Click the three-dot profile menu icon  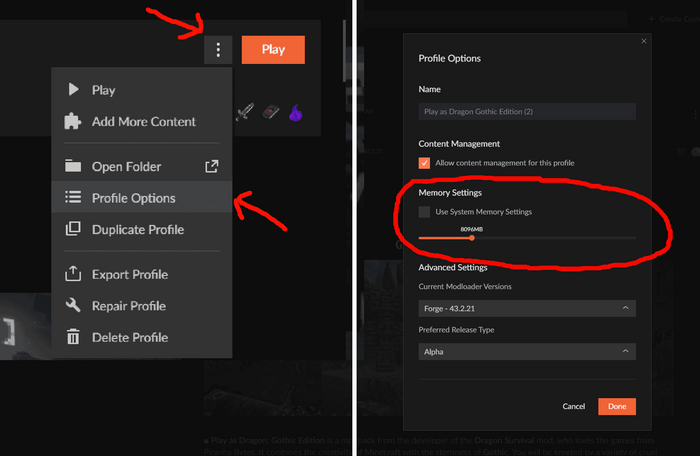coord(218,50)
